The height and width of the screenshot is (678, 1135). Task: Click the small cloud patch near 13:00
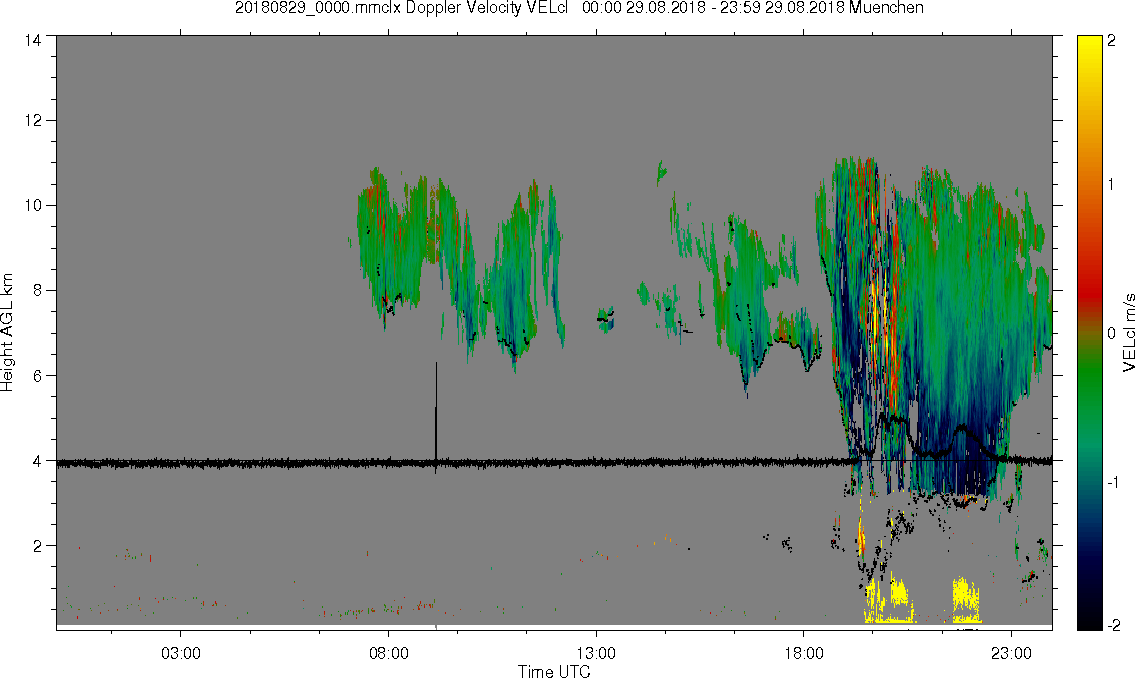click(x=606, y=318)
